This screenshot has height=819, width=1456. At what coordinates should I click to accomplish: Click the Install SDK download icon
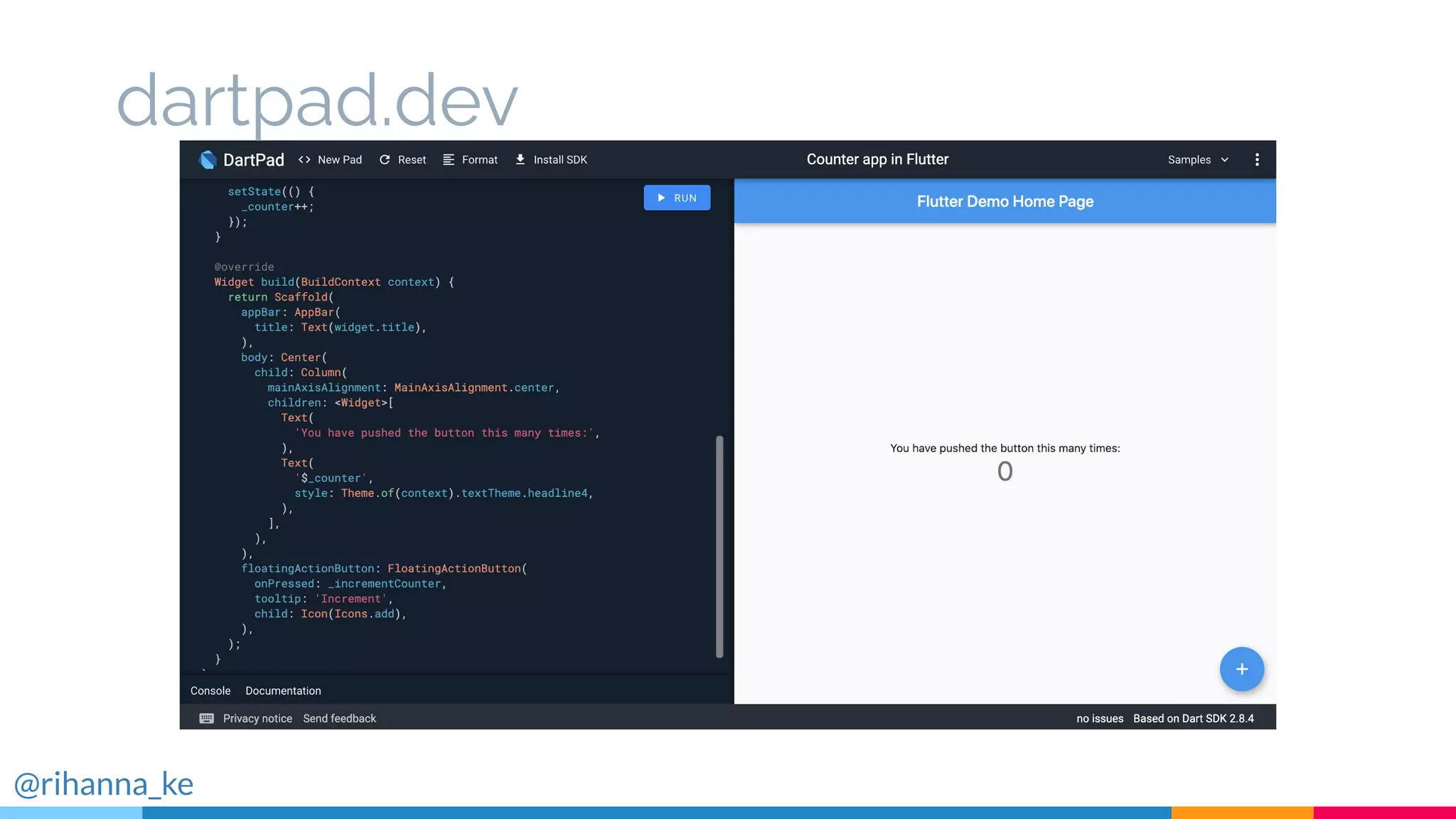coord(520,160)
